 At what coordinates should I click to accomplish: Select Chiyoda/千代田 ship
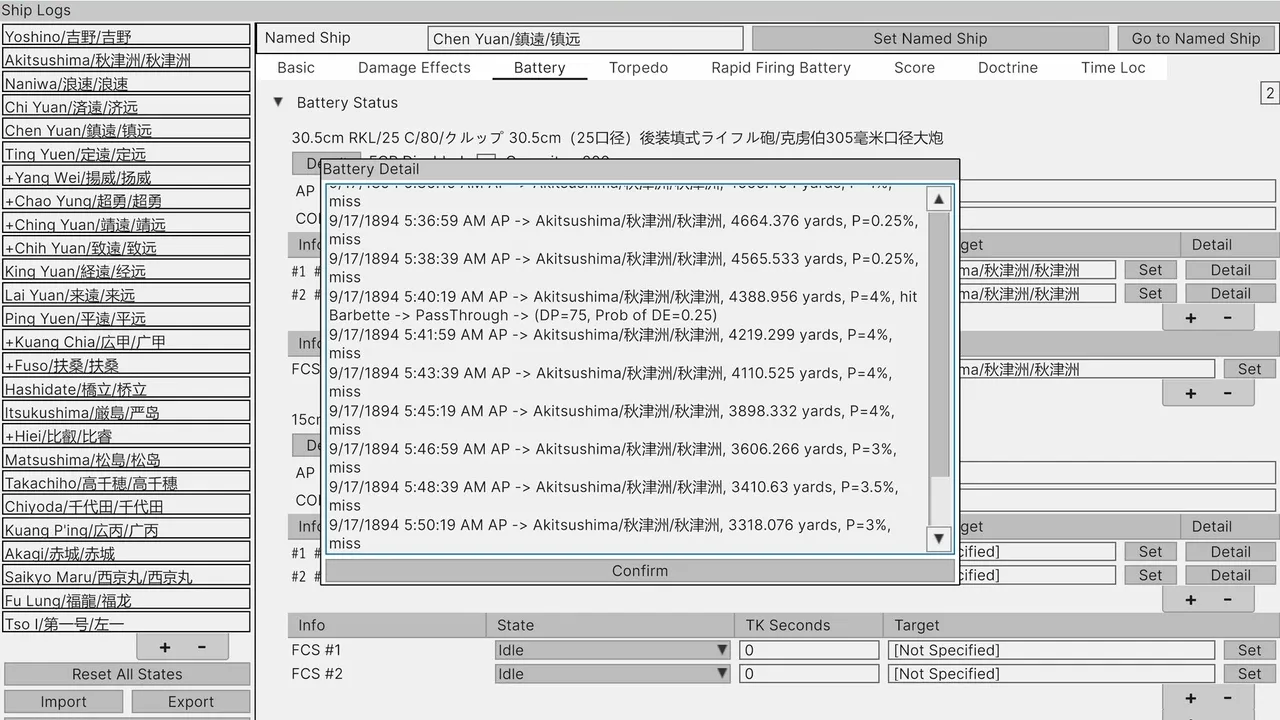click(126, 507)
